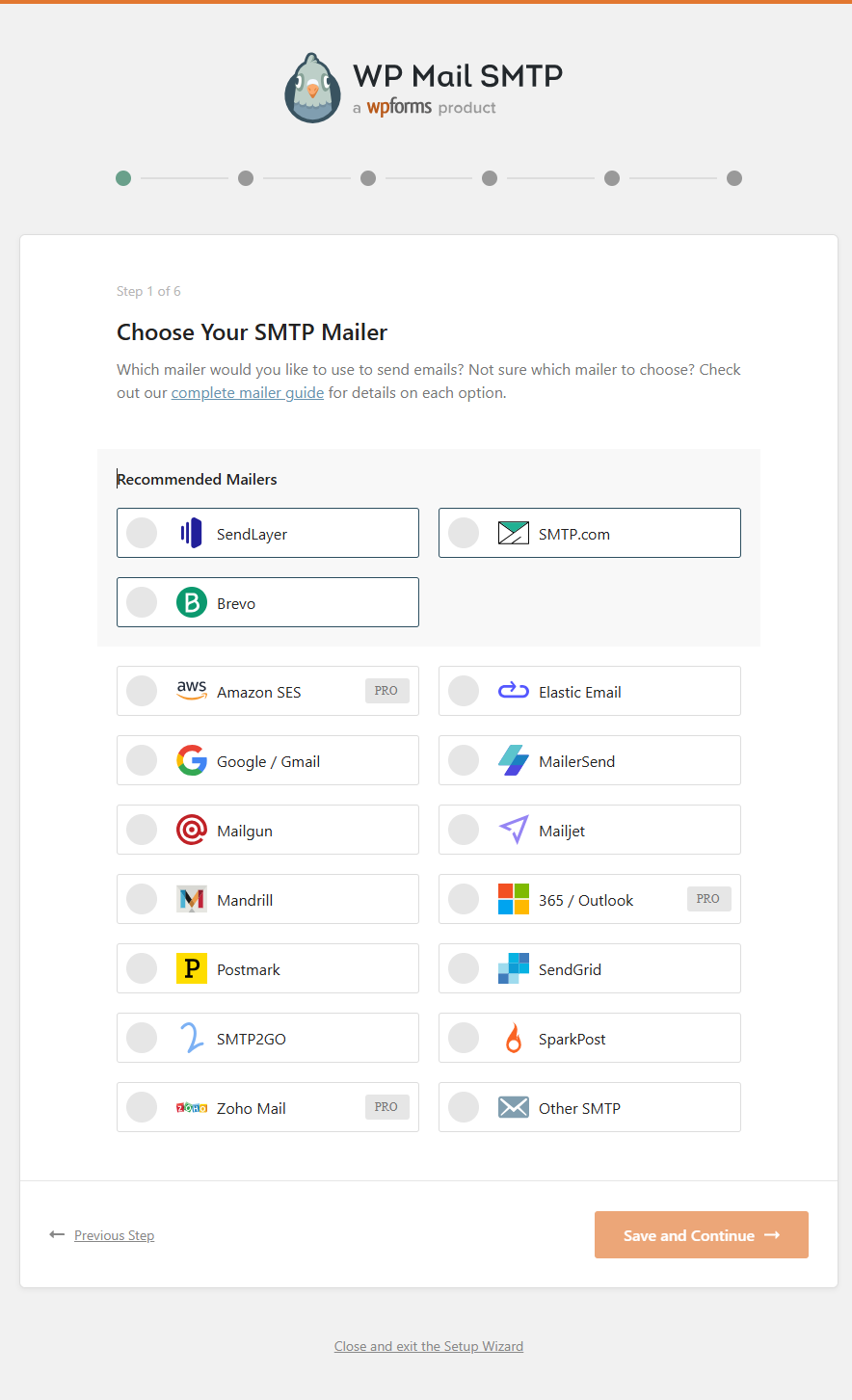Screen dimensions: 852x1400
Task: Click the SparkPost flame icon
Action: click(513, 1038)
